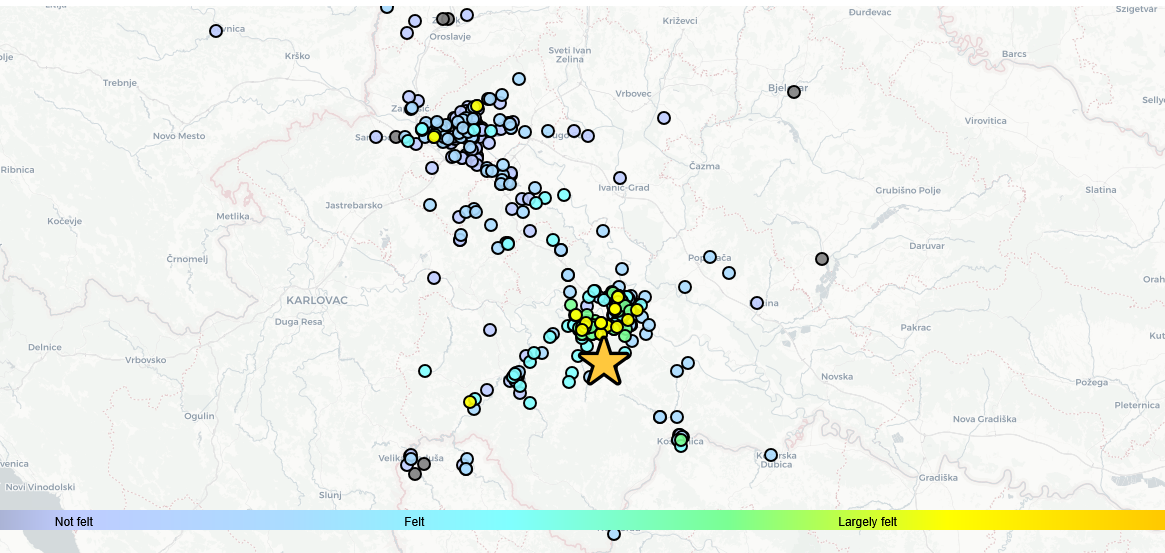Viewport: 1165px width, 553px height.
Task: Select the gray marker west of Daruvar
Action: 822,259
